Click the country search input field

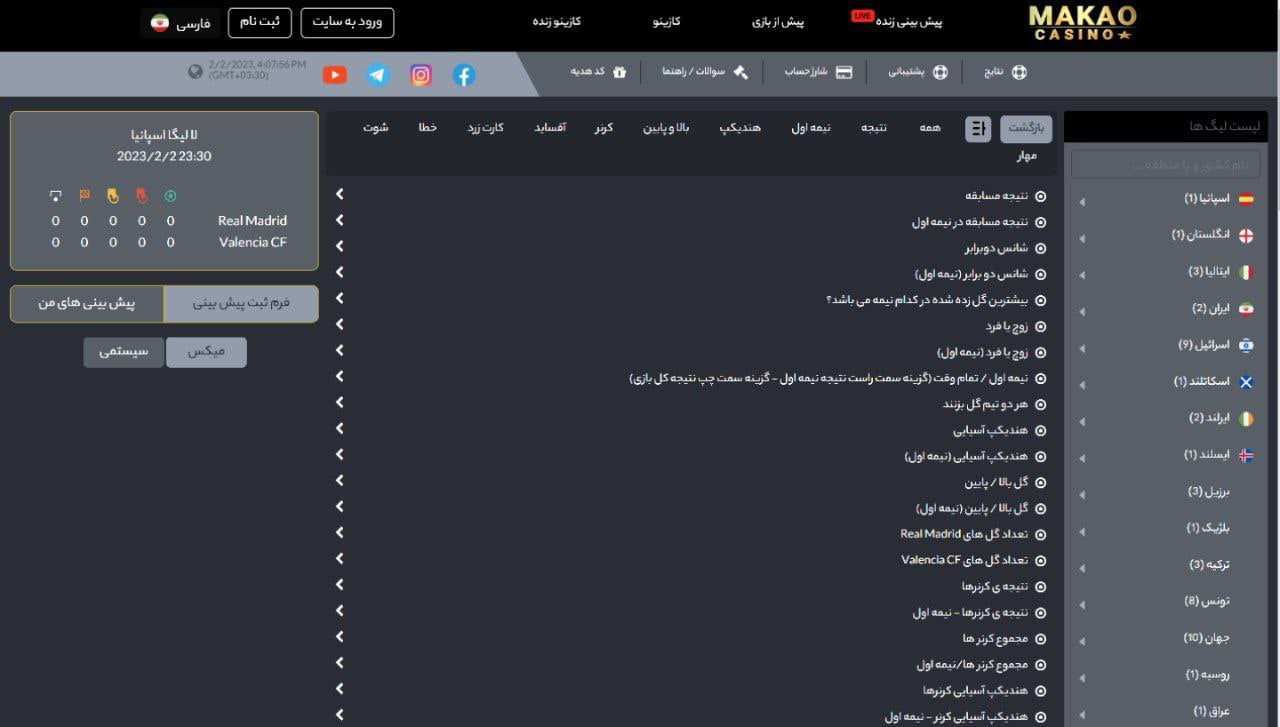tap(1166, 162)
